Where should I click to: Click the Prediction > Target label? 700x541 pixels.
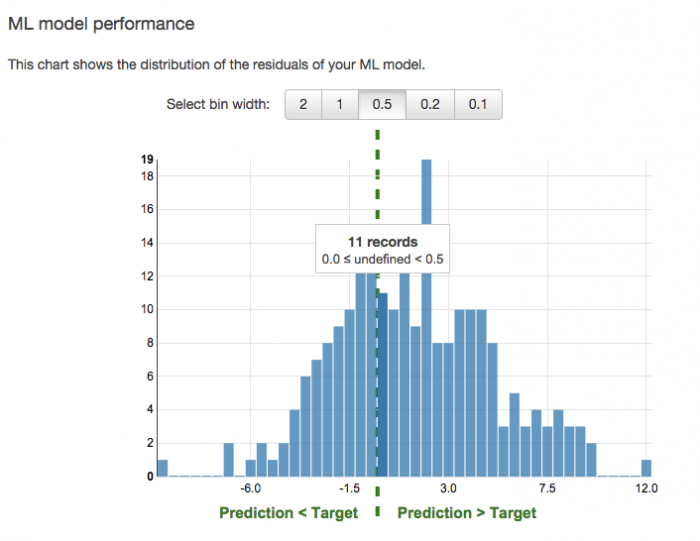[x=467, y=513]
